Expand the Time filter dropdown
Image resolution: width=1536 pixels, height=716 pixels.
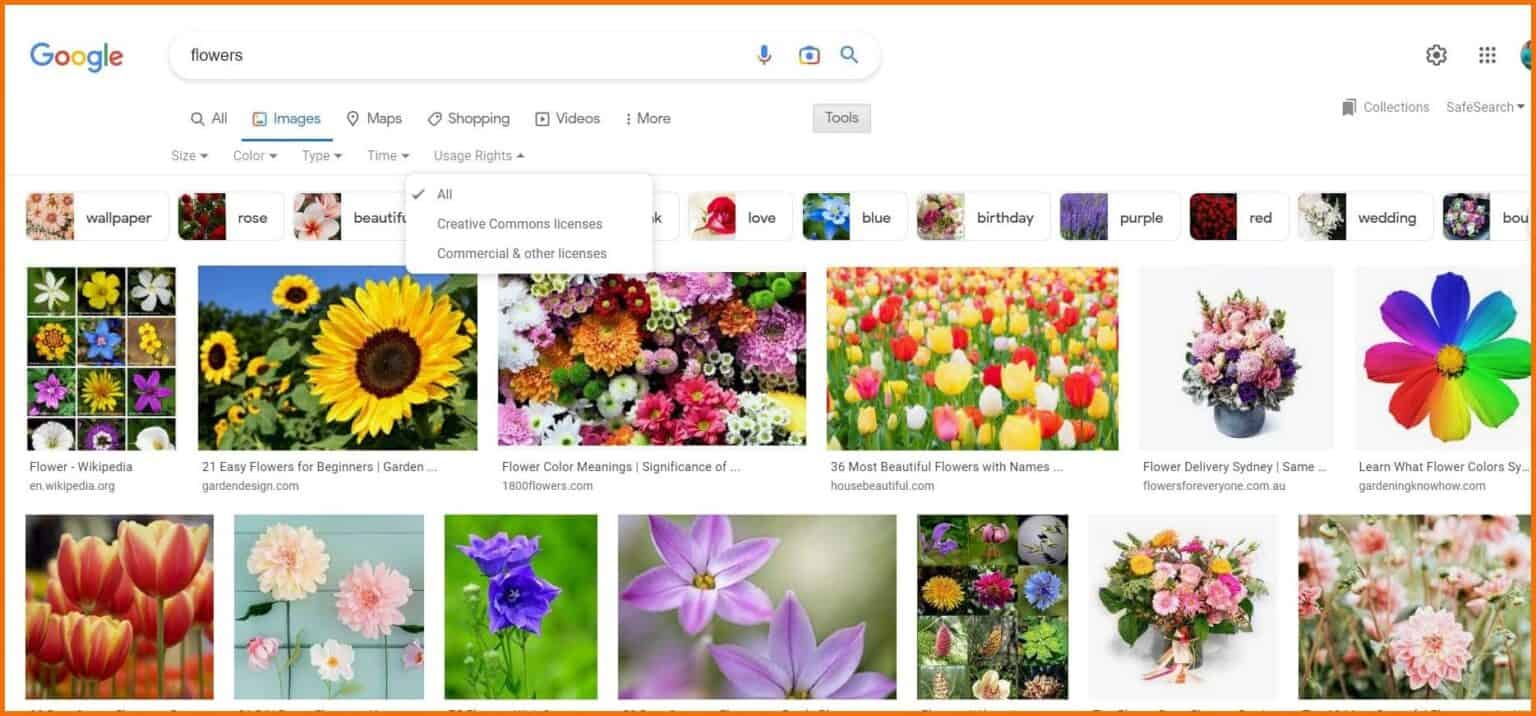click(387, 155)
